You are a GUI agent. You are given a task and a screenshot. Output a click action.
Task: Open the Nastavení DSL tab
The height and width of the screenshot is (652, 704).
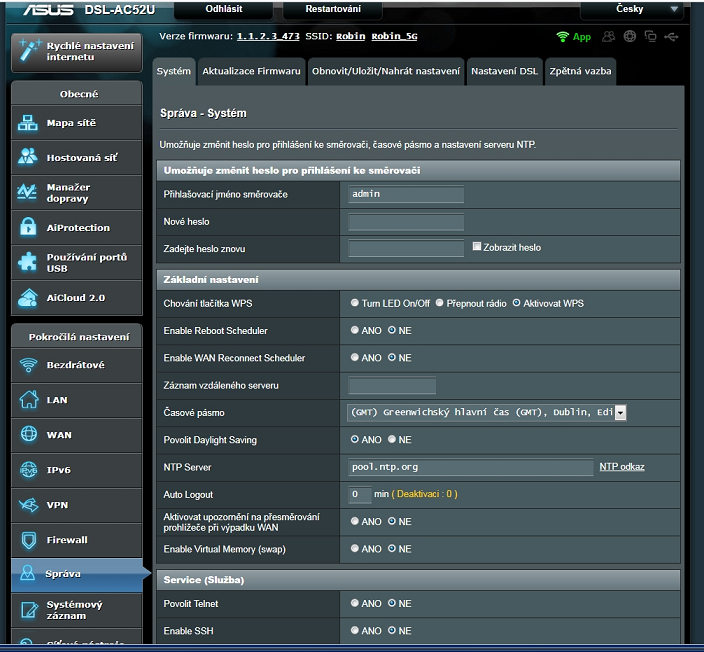504,72
